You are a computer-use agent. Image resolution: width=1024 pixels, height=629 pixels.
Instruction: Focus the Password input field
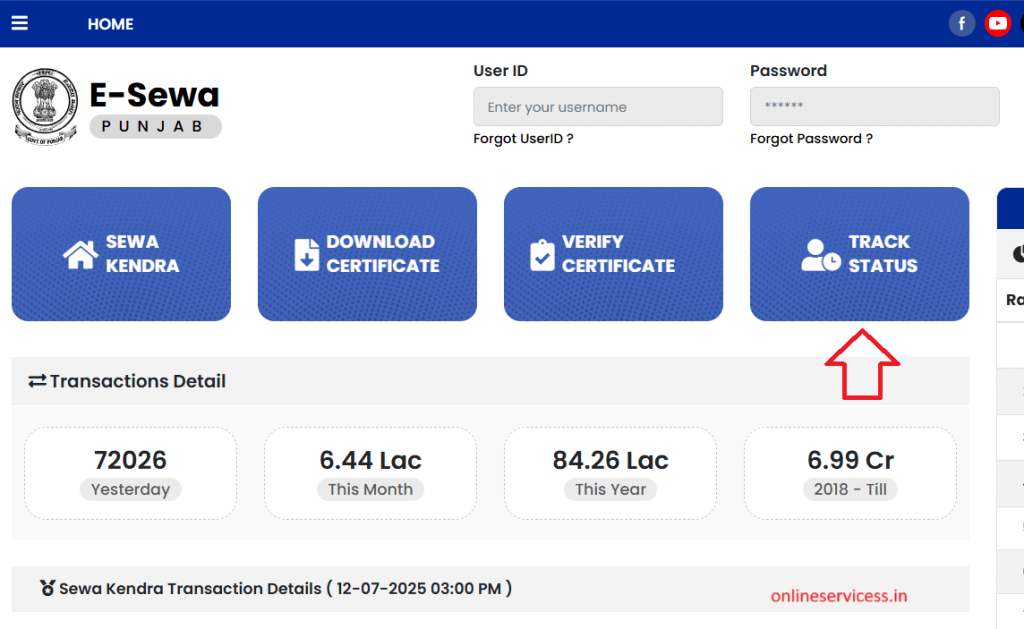pos(874,106)
